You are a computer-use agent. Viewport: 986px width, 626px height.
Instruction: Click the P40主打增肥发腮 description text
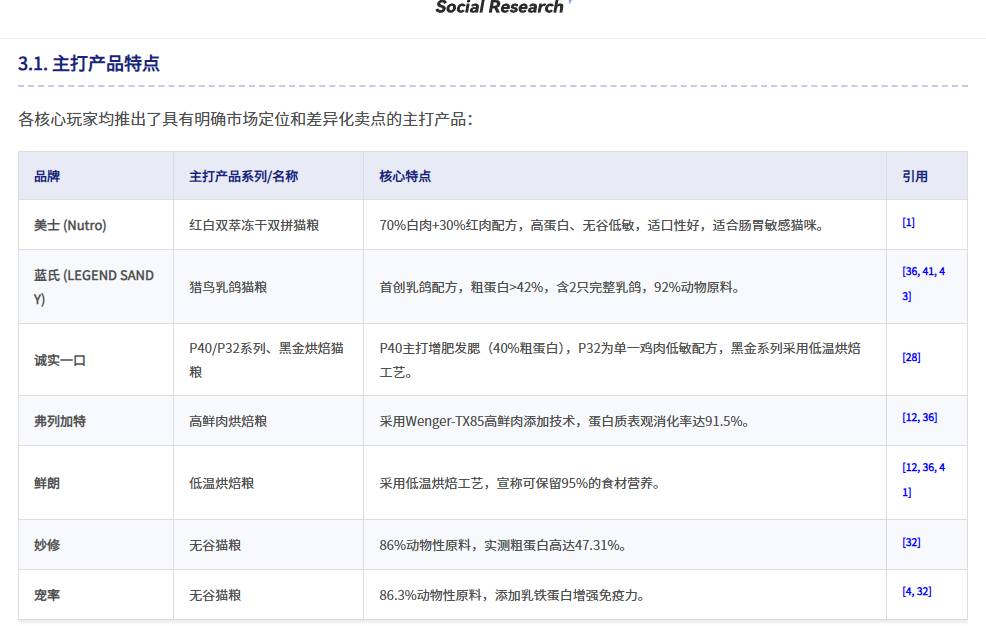click(620, 360)
